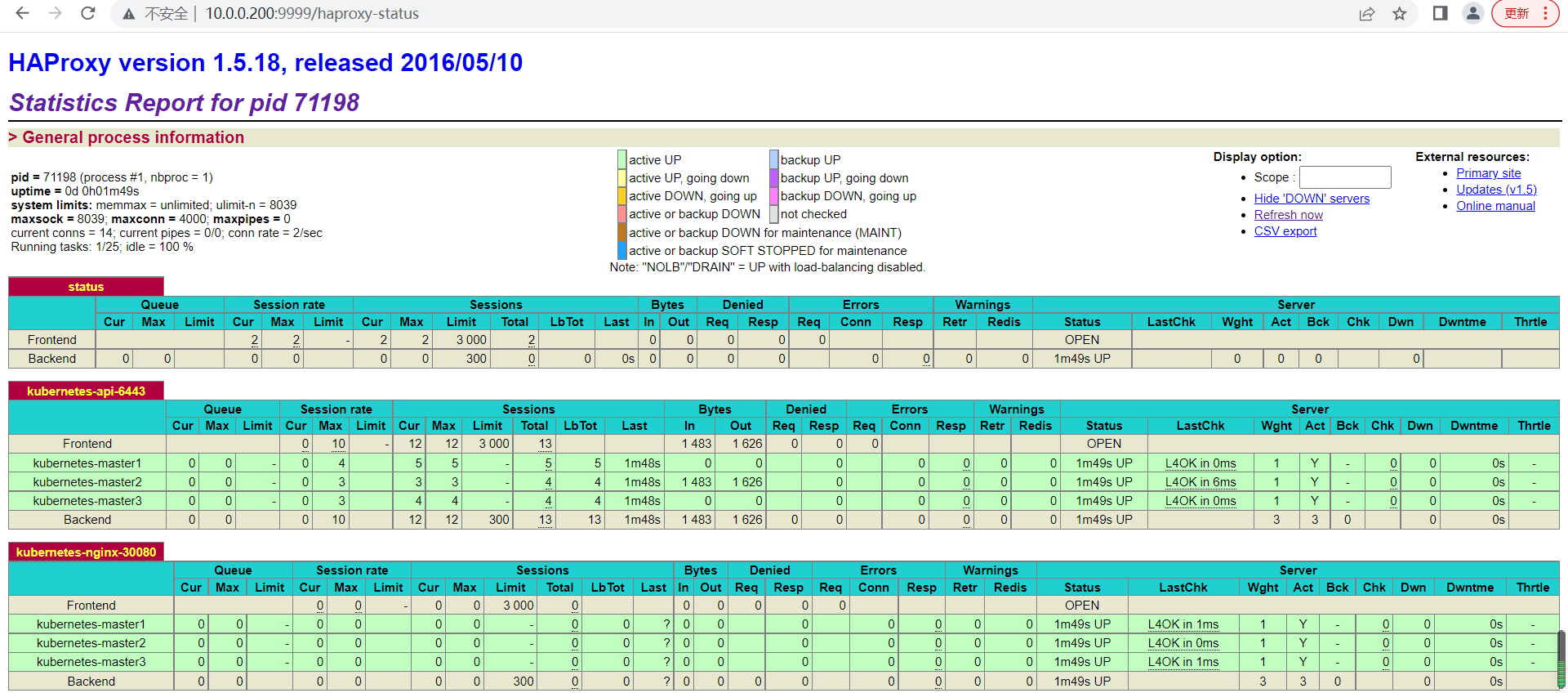Click the active or backup DOWN color box
Image resolution: width=1568 pixels, height=693 pixels.
pos(622,213)
